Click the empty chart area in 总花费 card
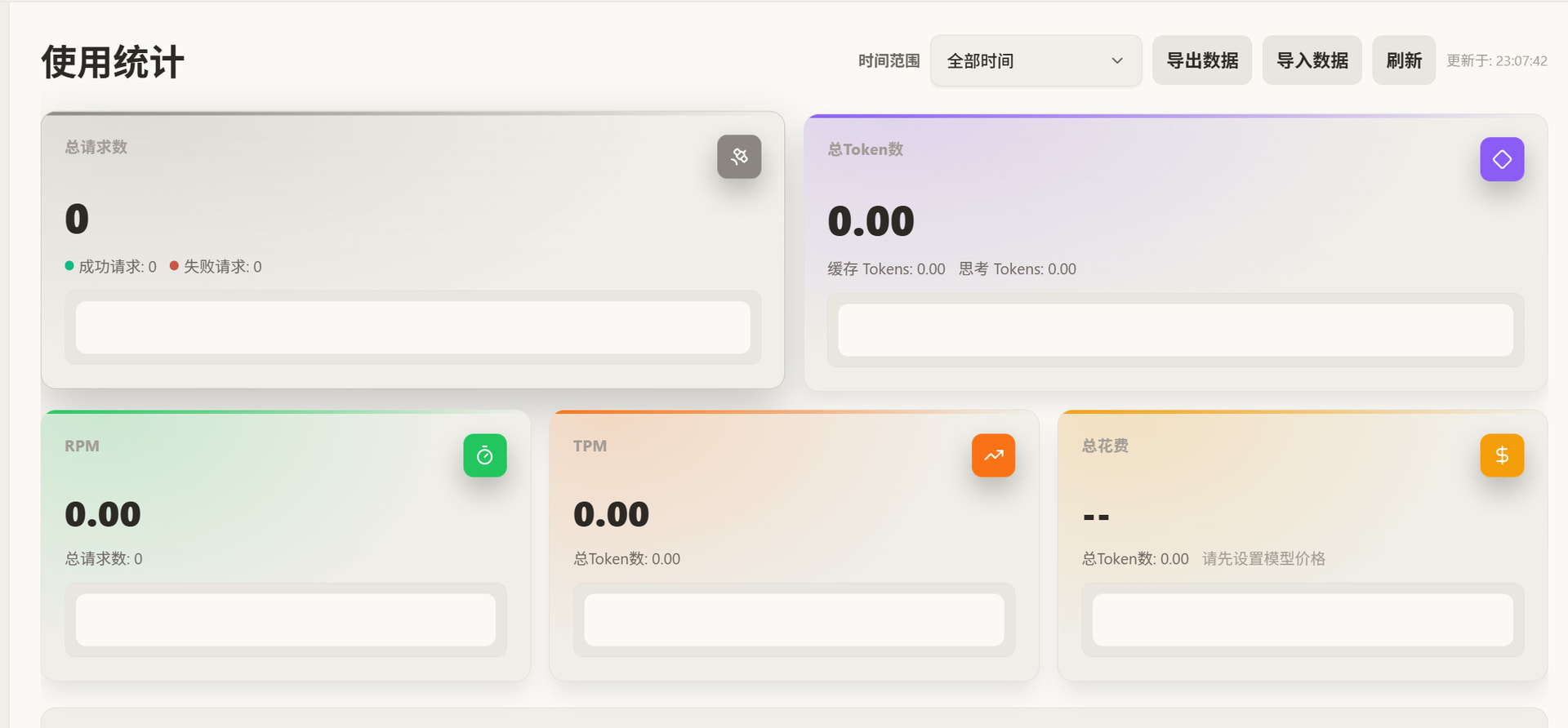The height and width of the screenshot is (728, 1568). pos(1303,619)
